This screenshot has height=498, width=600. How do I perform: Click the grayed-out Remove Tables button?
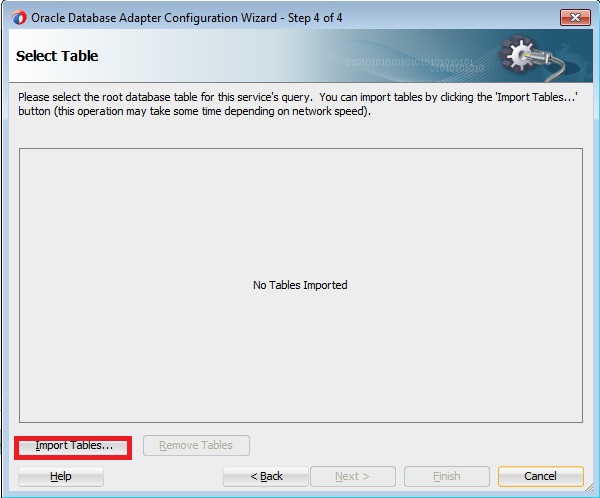pos(196,446)
